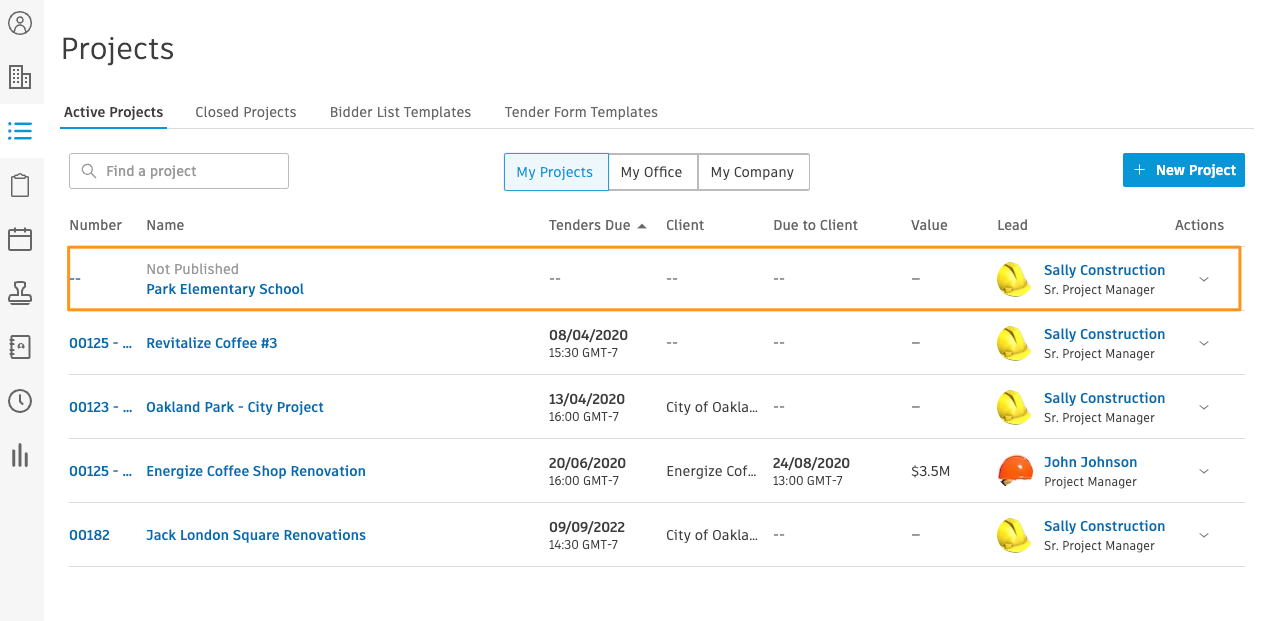Open the clock history icon in sidebar
The image size is (1266, 621).
tap(20, 401)
